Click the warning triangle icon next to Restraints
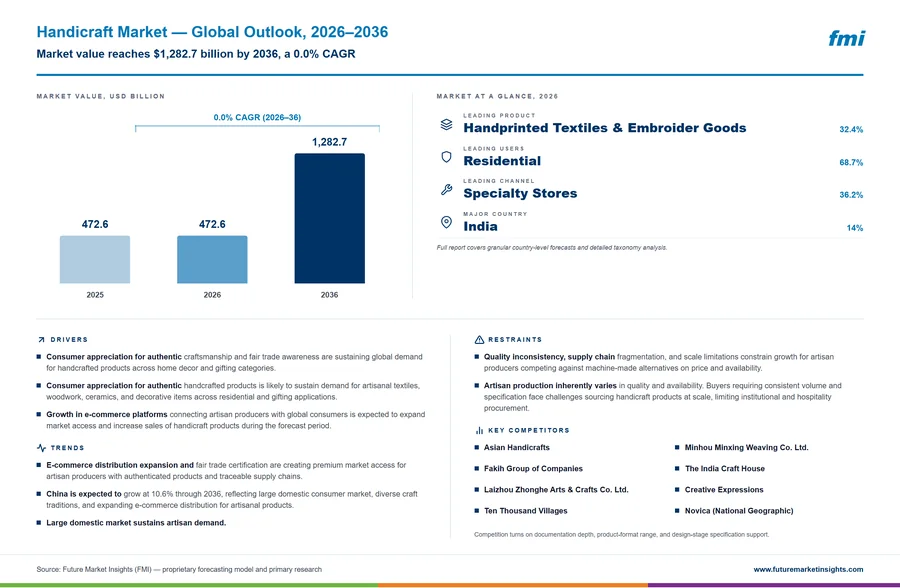This screenshot has width=900, height=588. click(x=479, y=340)
